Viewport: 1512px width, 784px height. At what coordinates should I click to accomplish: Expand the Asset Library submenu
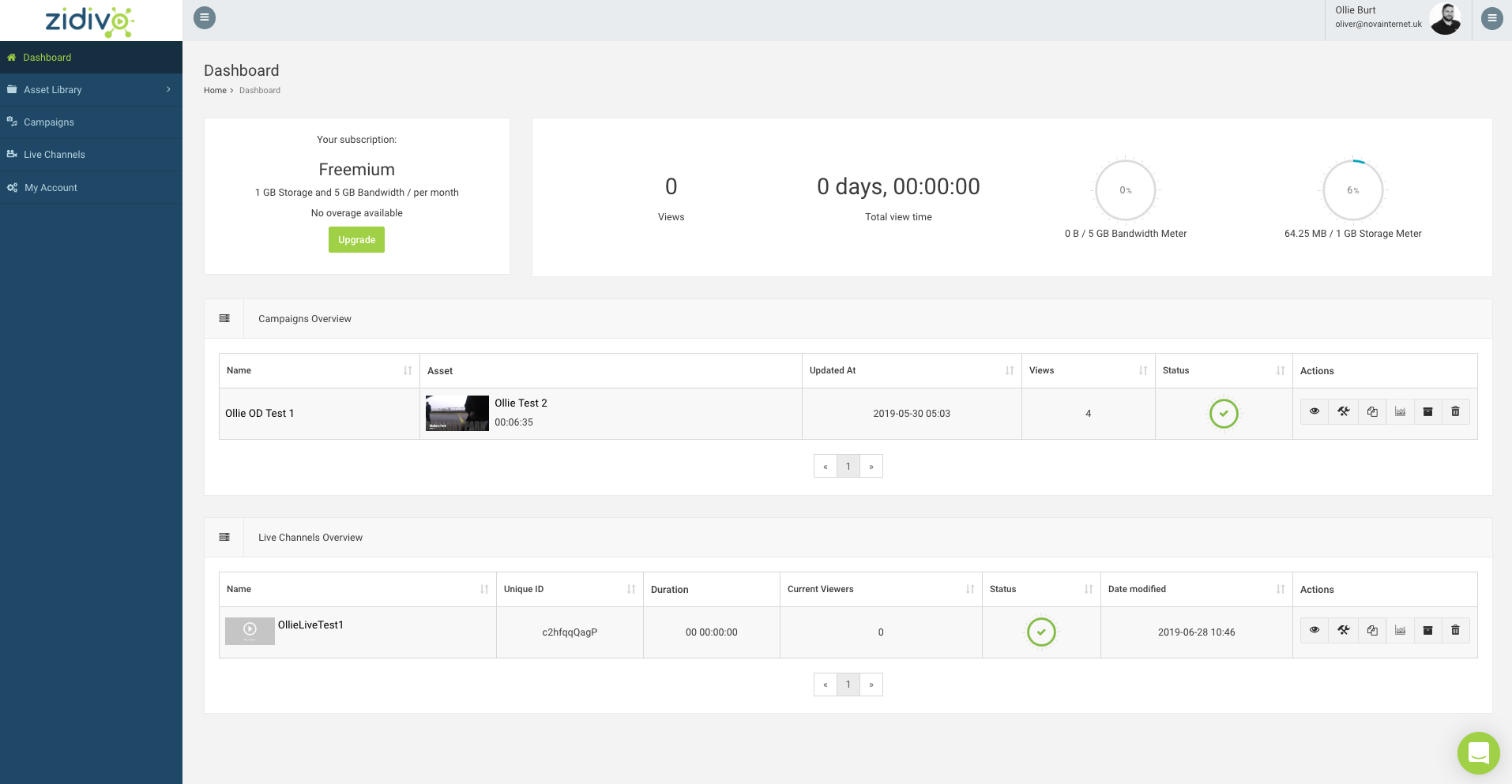point(91,90)
